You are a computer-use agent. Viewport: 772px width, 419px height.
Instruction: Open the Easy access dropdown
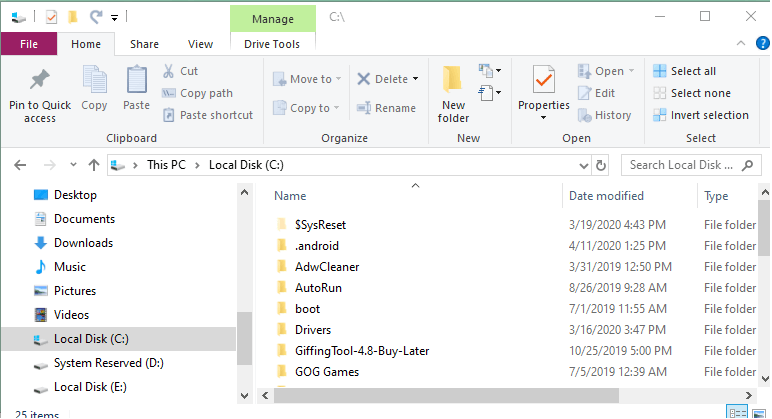pyautogui.click(x=489, y=93)
